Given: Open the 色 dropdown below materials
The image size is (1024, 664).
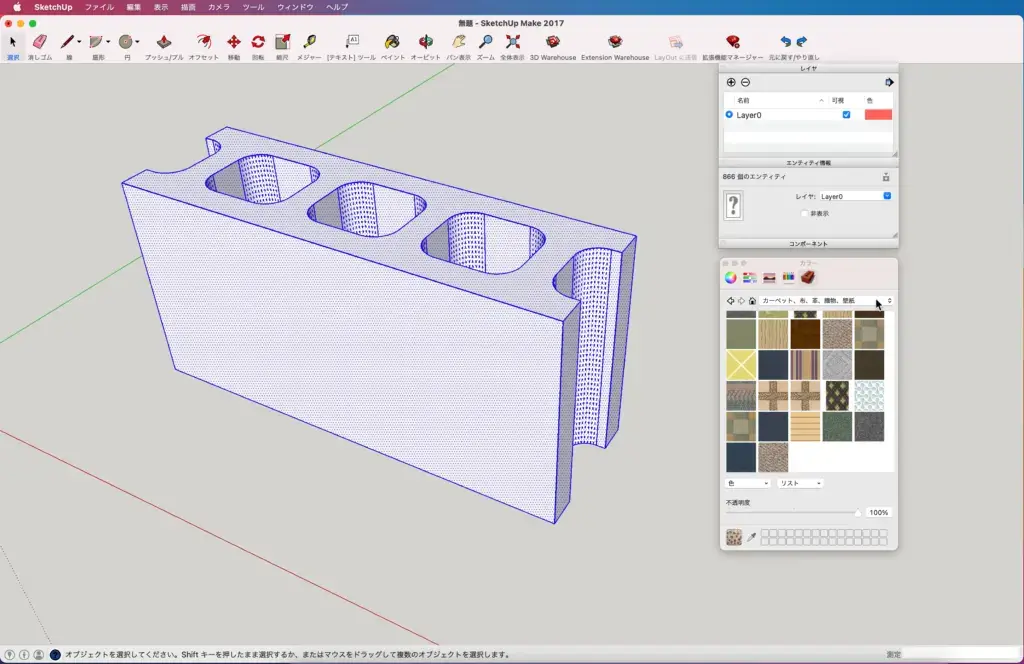Looking at the screenshot, I should coord(747,483).
